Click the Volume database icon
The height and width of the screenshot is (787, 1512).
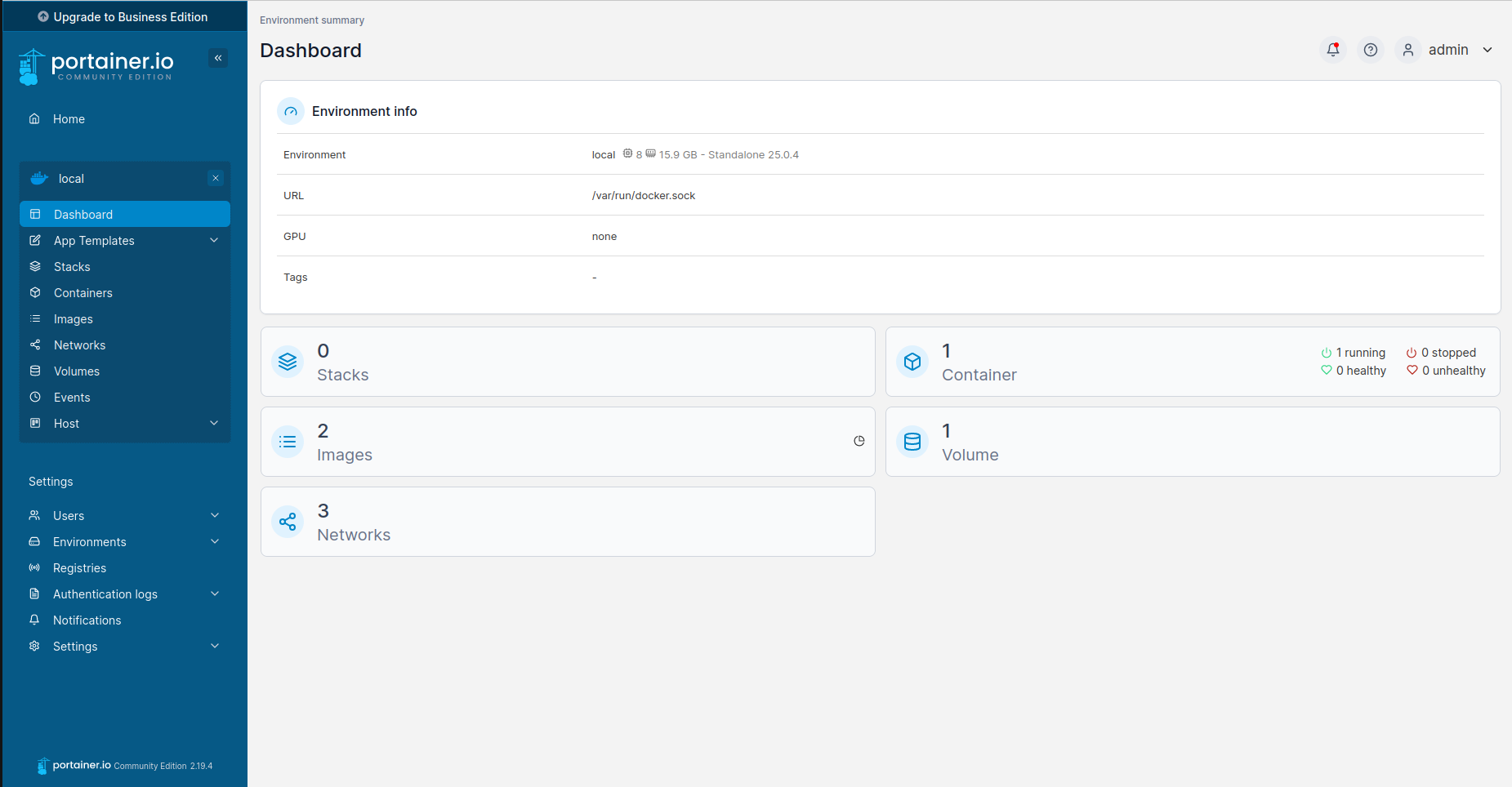pyautogui.click(x=912, y=442)
